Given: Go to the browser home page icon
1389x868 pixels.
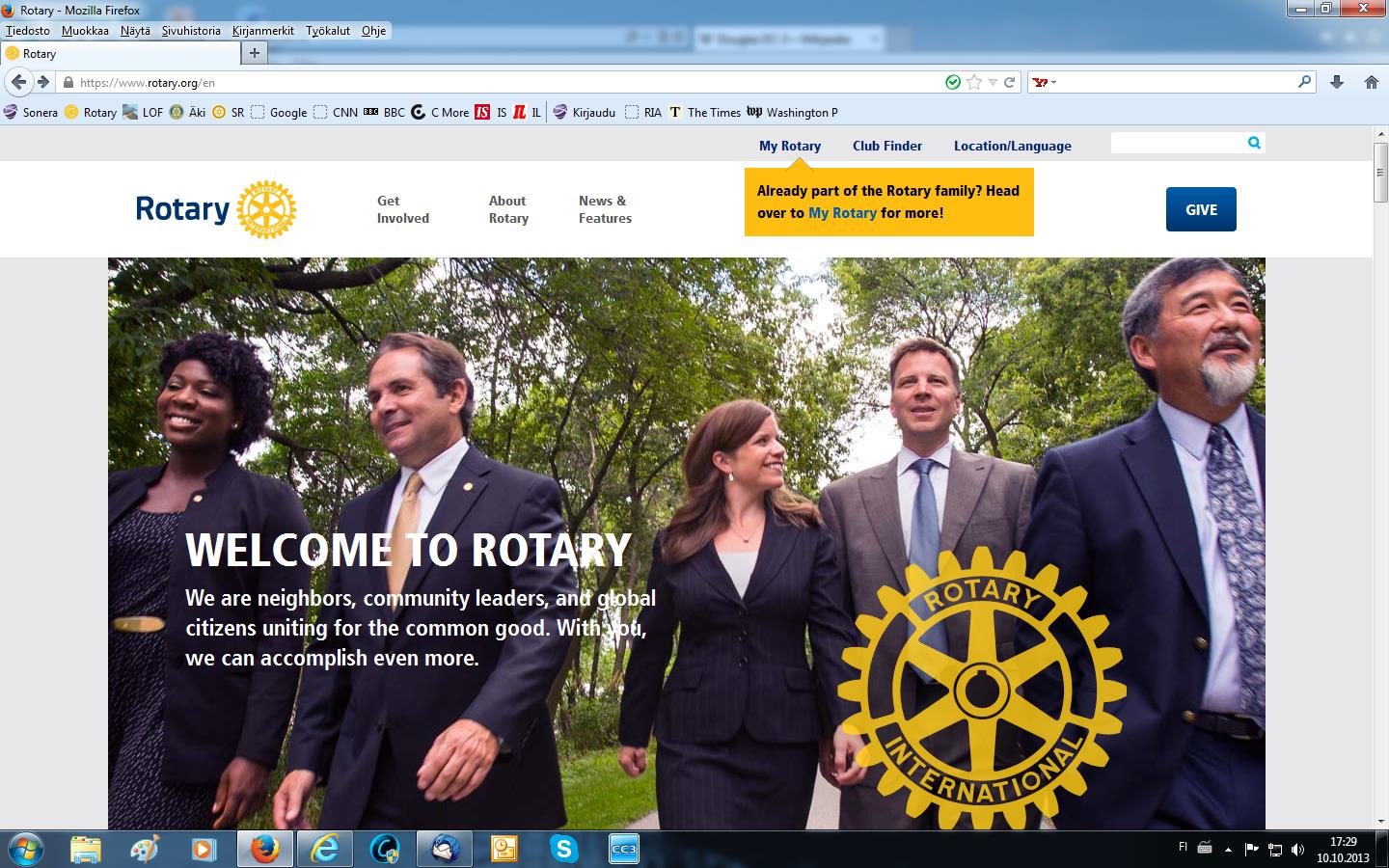Looking at the screenshot, I should pyautogui.click(x=1372, y=82).
